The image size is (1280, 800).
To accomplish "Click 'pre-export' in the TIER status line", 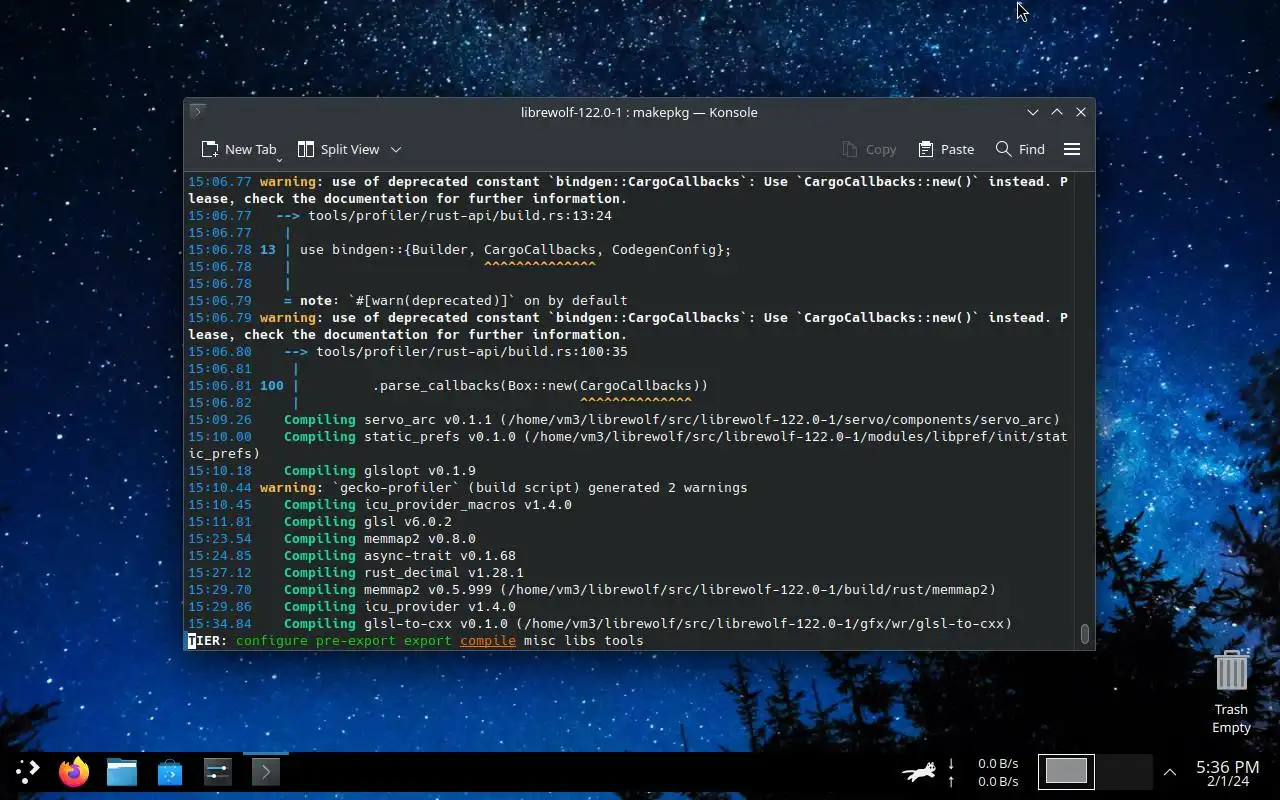I will [x=356, y=640].
